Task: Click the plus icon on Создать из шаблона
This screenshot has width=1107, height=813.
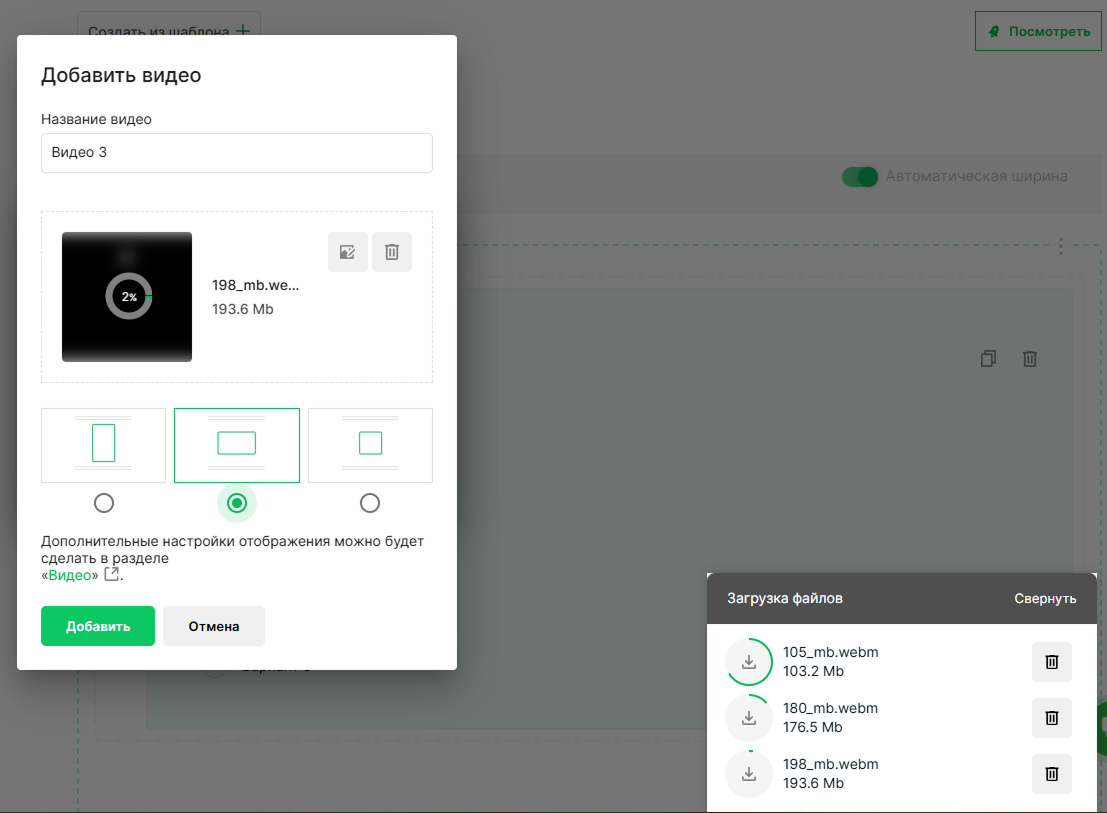Action: click(x=243, y=30)
